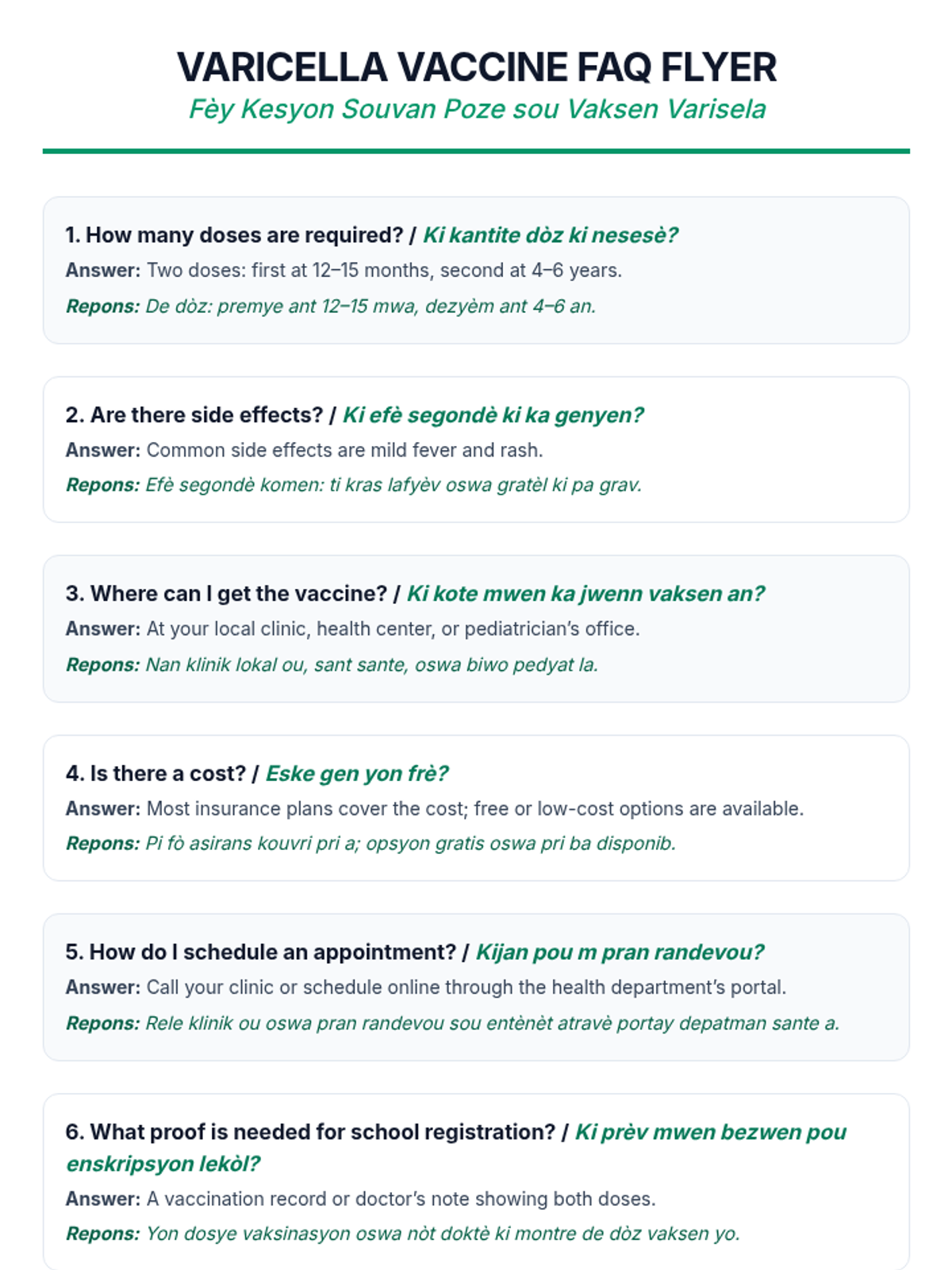Click the Creole answer starting "De dòz"
952x1270 pixels.
click(331, 306)
